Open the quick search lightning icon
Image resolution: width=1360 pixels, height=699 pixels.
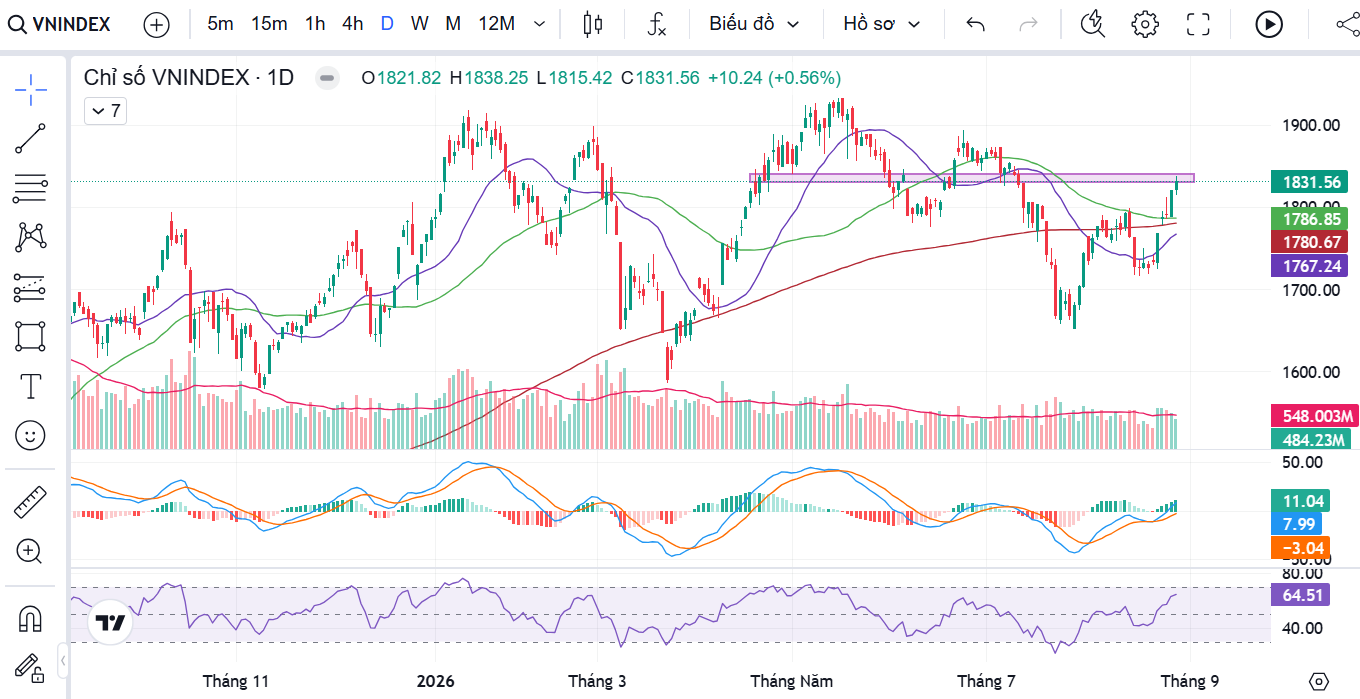click(x=1093, y=24)
